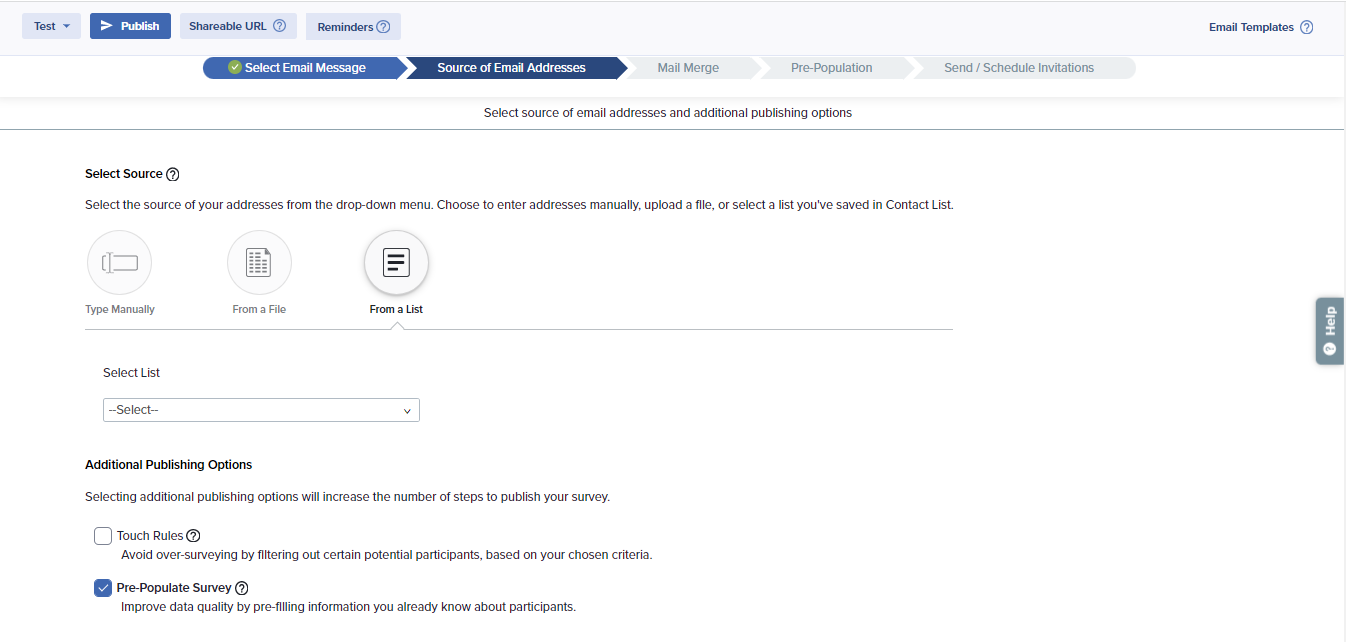Uncheck the Pre-Populate Survey checkbox

(103, 588)
